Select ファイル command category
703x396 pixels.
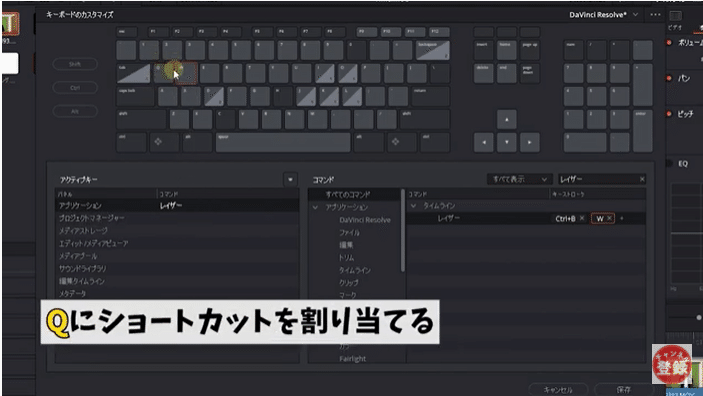click(x=349, y=233)
